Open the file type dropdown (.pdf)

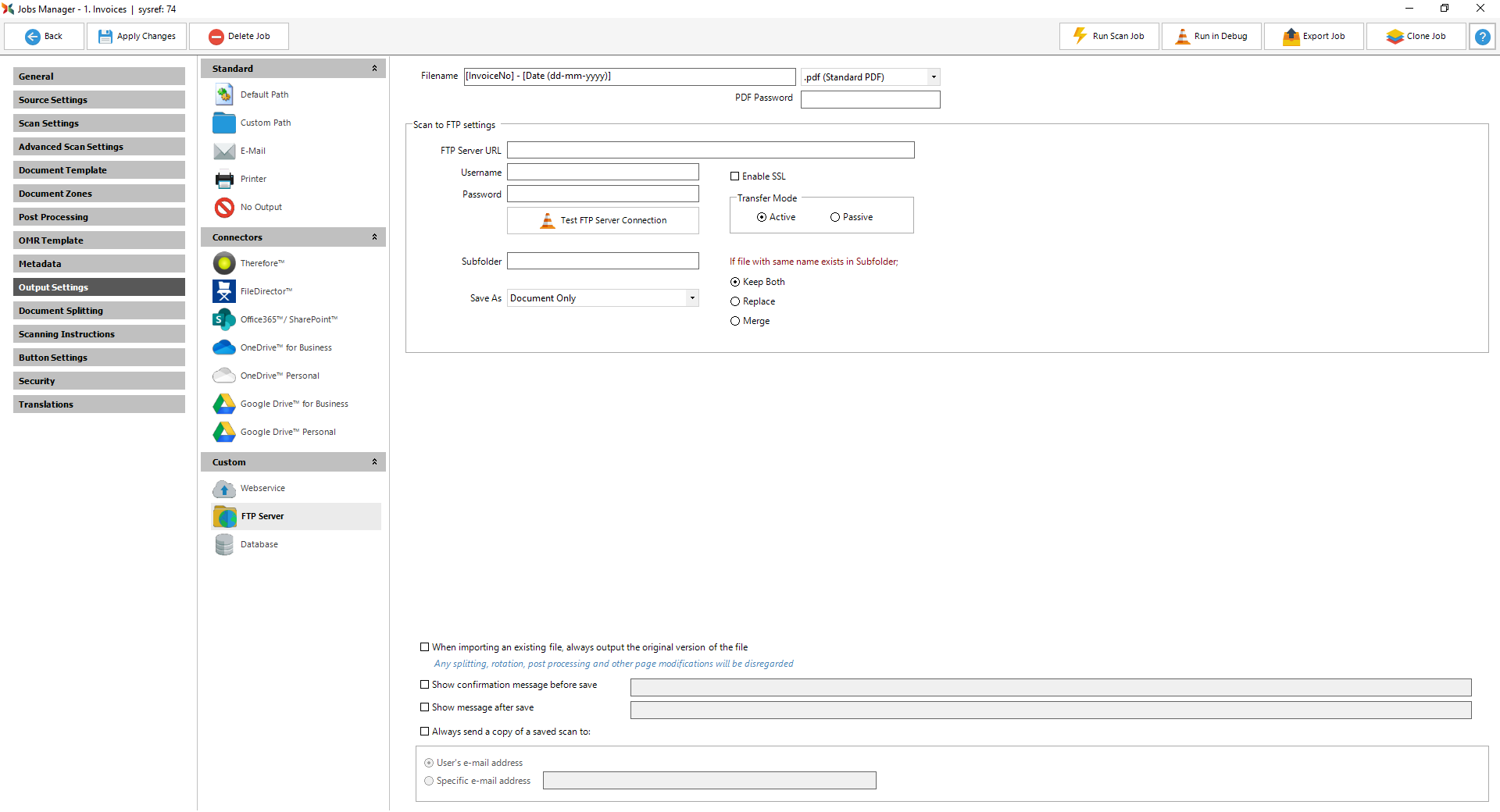click(x=933, y=77)
